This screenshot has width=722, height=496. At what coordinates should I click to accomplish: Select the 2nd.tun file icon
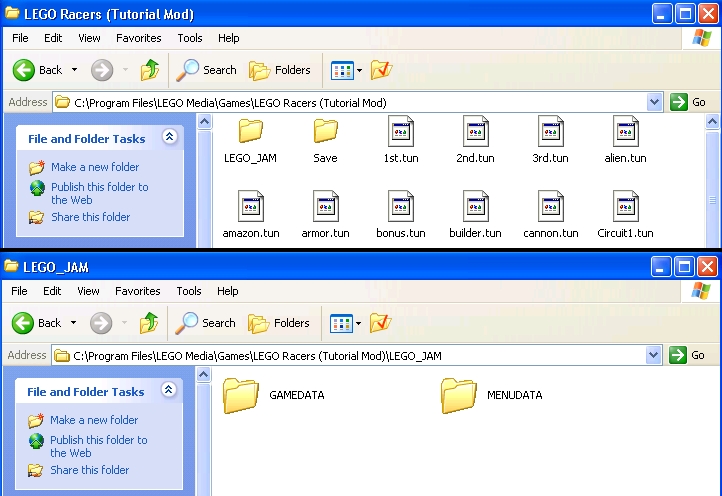(475, 131)
